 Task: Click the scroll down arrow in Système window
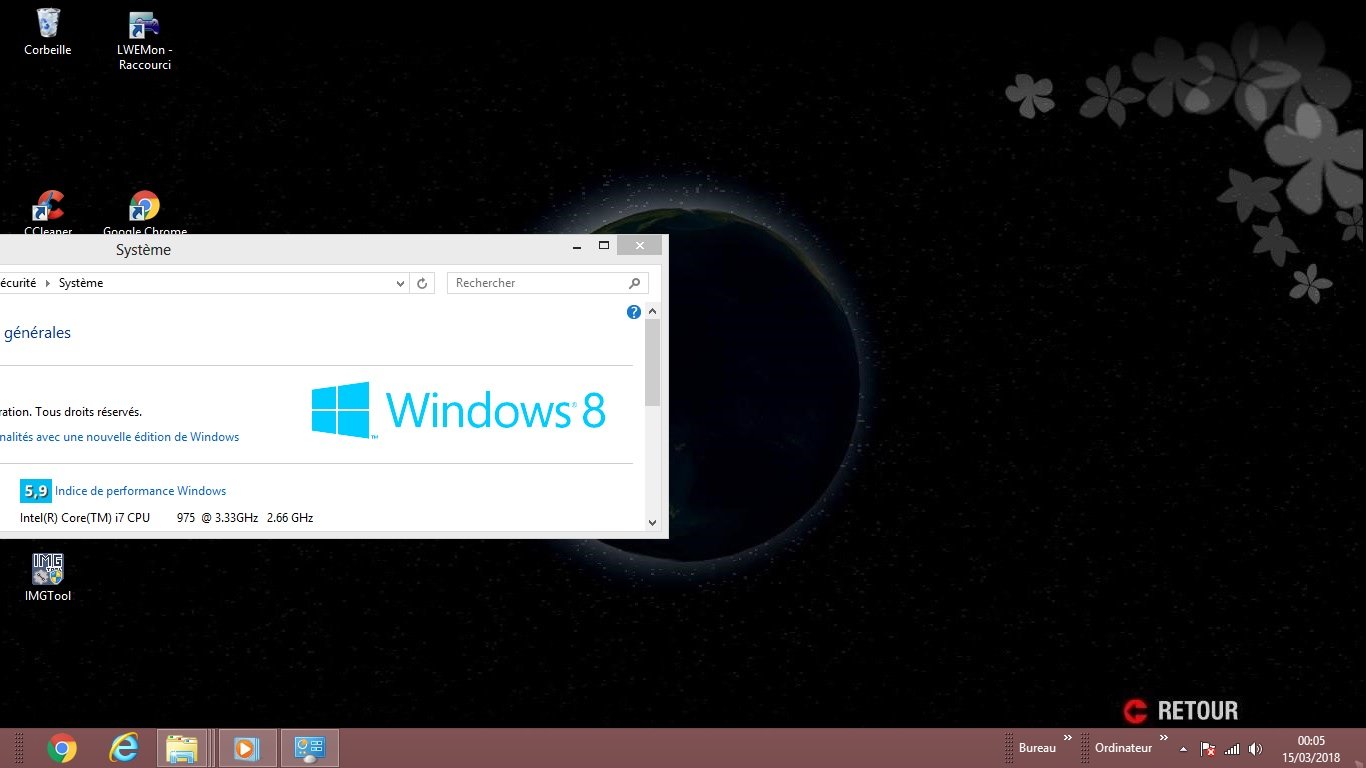[x=653, y=522]
